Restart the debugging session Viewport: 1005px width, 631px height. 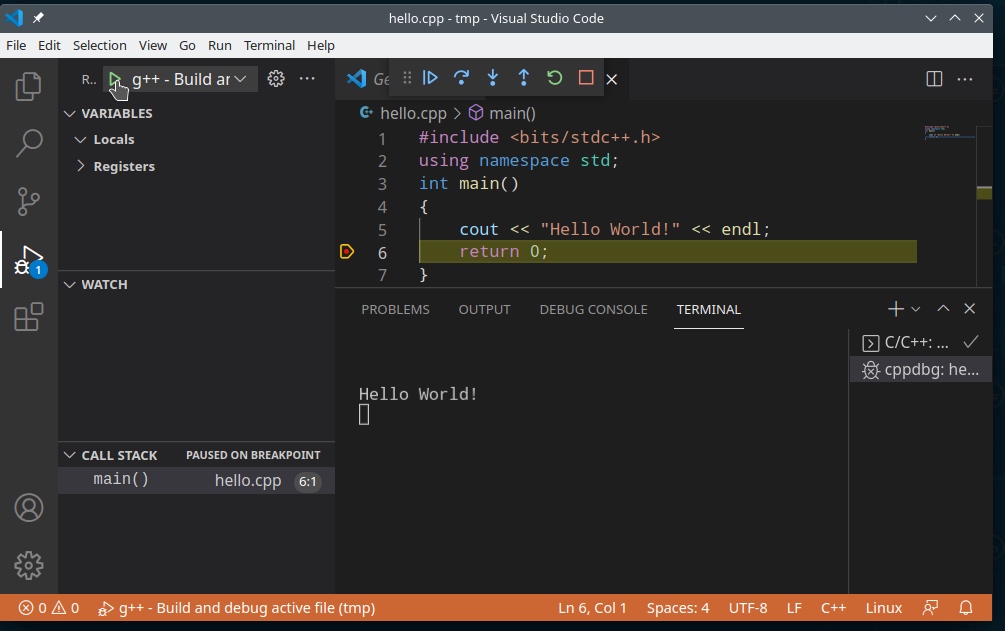[x=554, y=78]
